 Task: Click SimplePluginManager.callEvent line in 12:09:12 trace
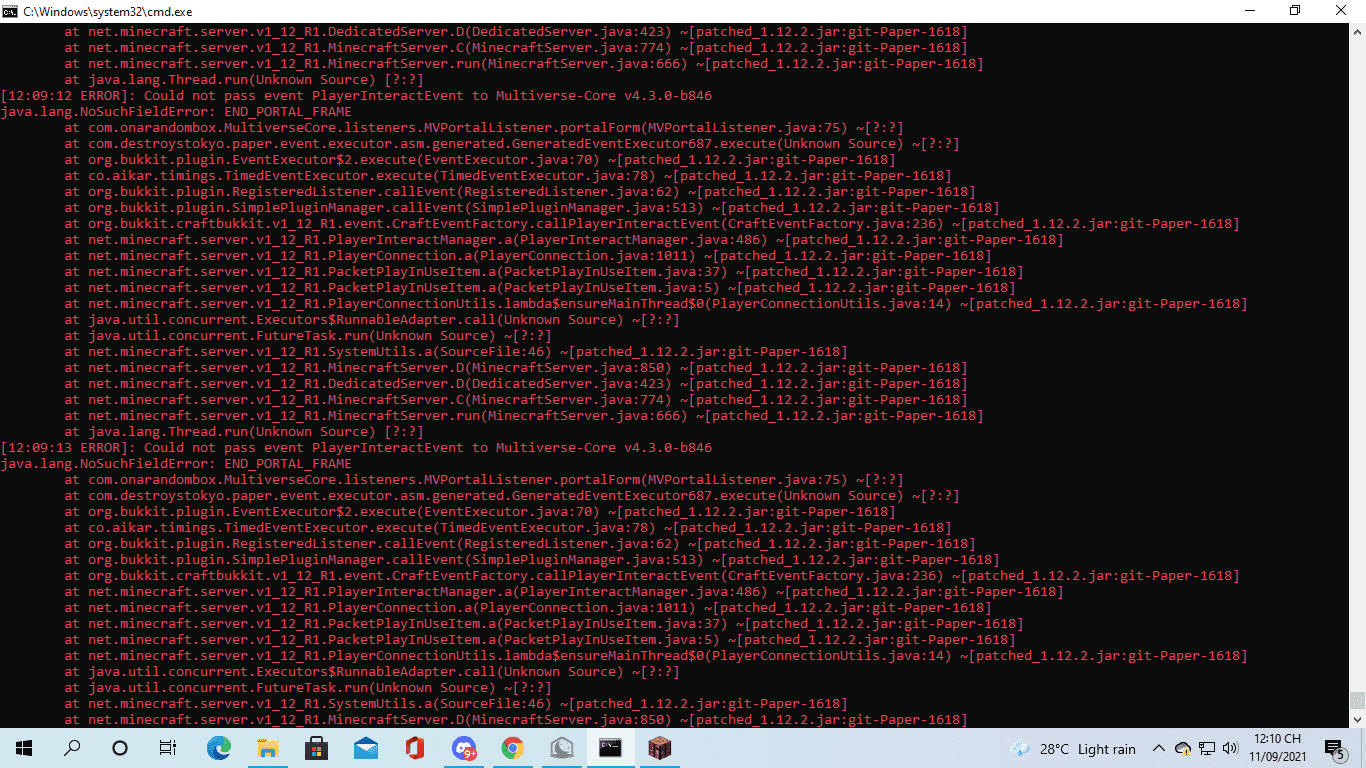click(x=532, y=208)
